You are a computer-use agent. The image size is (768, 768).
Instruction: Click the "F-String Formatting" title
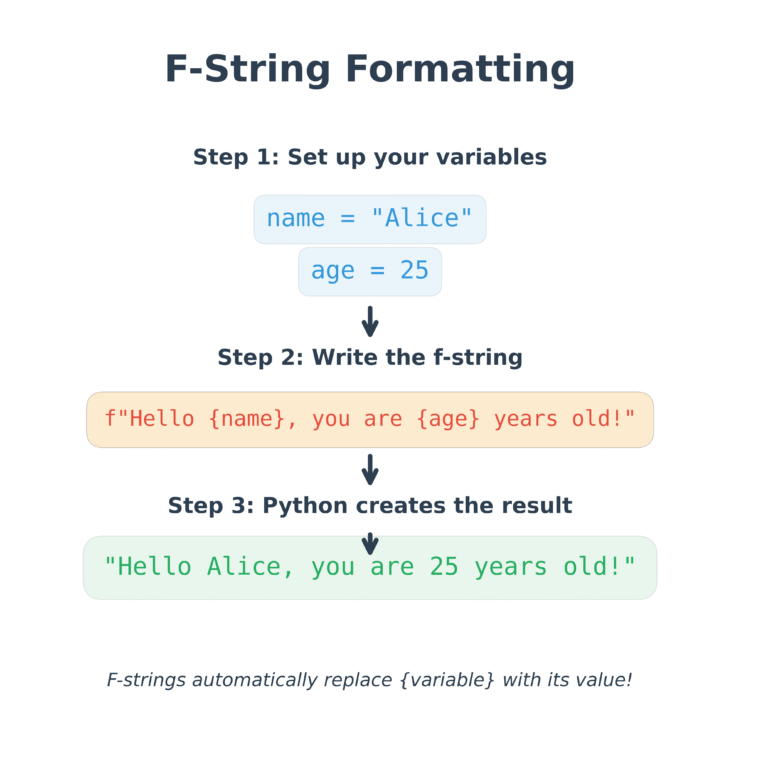pyautogui.click(x=370, y=70)
